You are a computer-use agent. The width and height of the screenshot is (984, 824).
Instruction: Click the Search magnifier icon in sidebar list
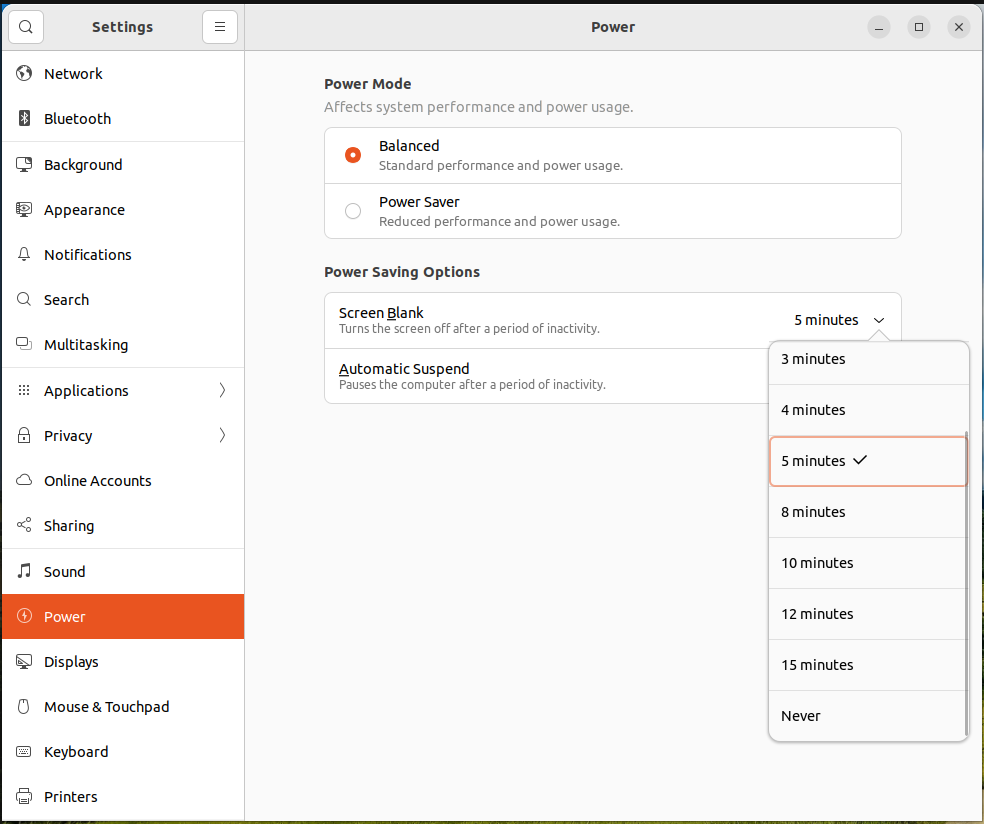click(24, 299)
